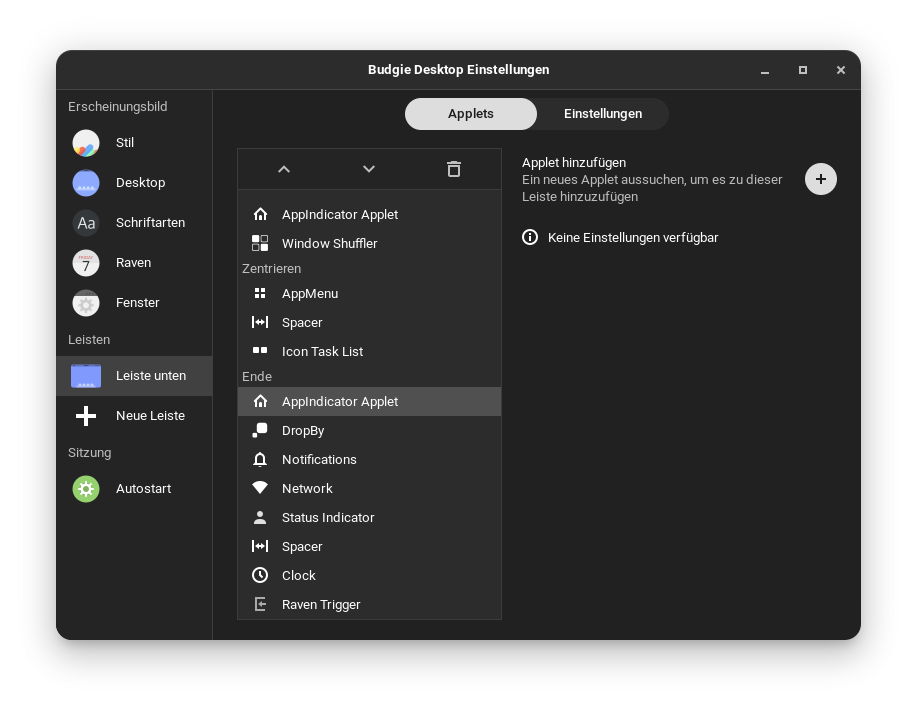Move selected applet down with chevron arrow
The image size is (917, 703).
pyautogui.click(x=368, y=169)
